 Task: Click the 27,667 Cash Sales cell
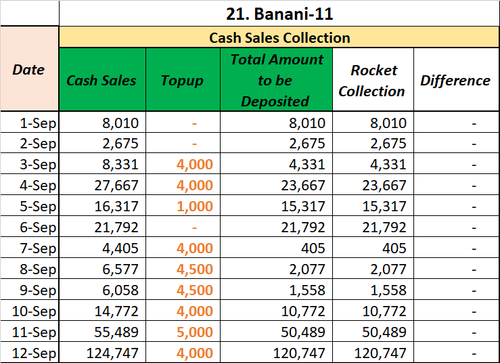(102, 185)
